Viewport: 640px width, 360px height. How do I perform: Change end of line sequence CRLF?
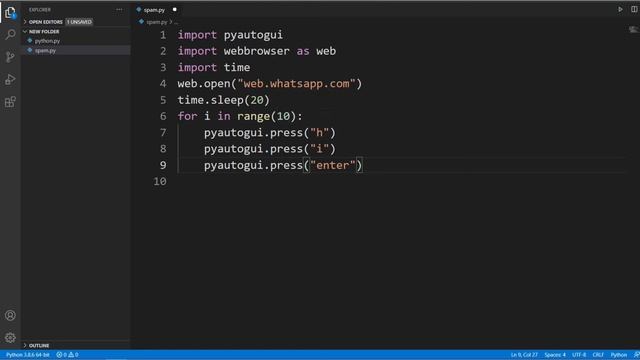pyautogui.click(x=598, y=355)
